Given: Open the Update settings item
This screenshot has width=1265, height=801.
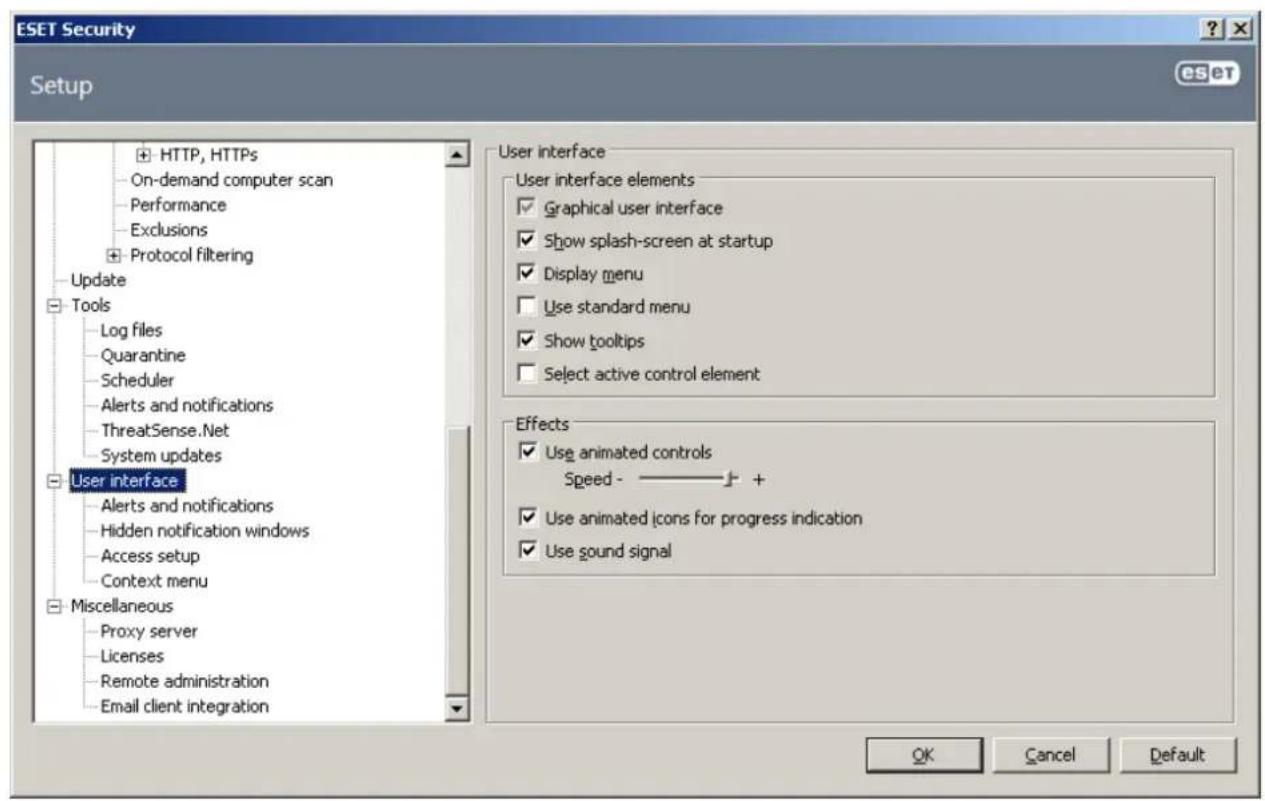Looking at the screenshot, I should coord(98,280).
